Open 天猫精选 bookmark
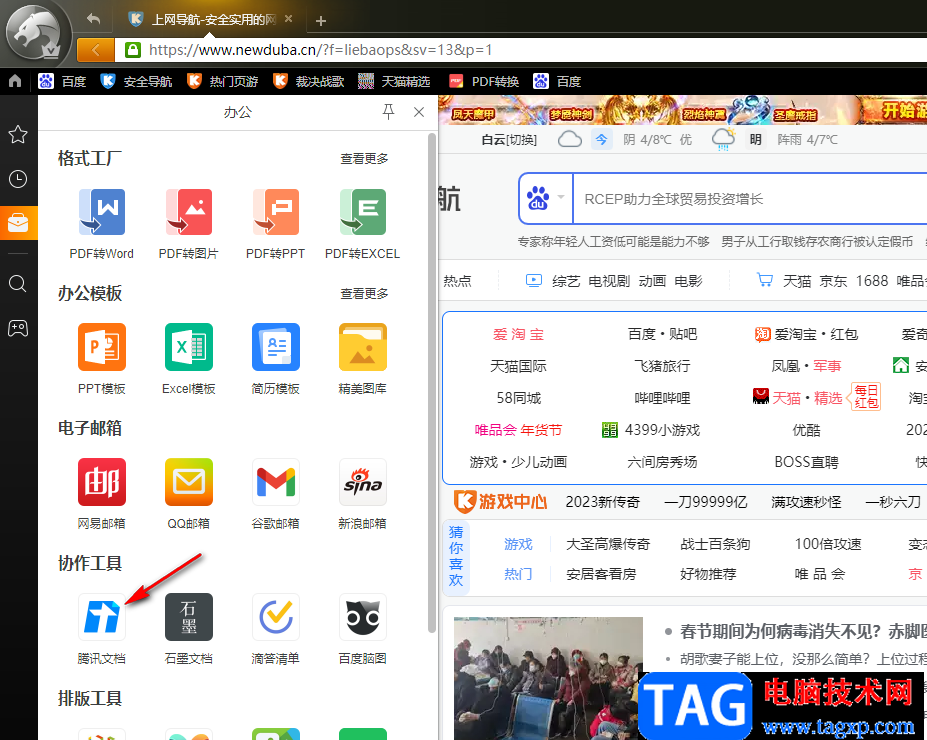This screenshot has width=927, height=740. click(x=394, y=81)
